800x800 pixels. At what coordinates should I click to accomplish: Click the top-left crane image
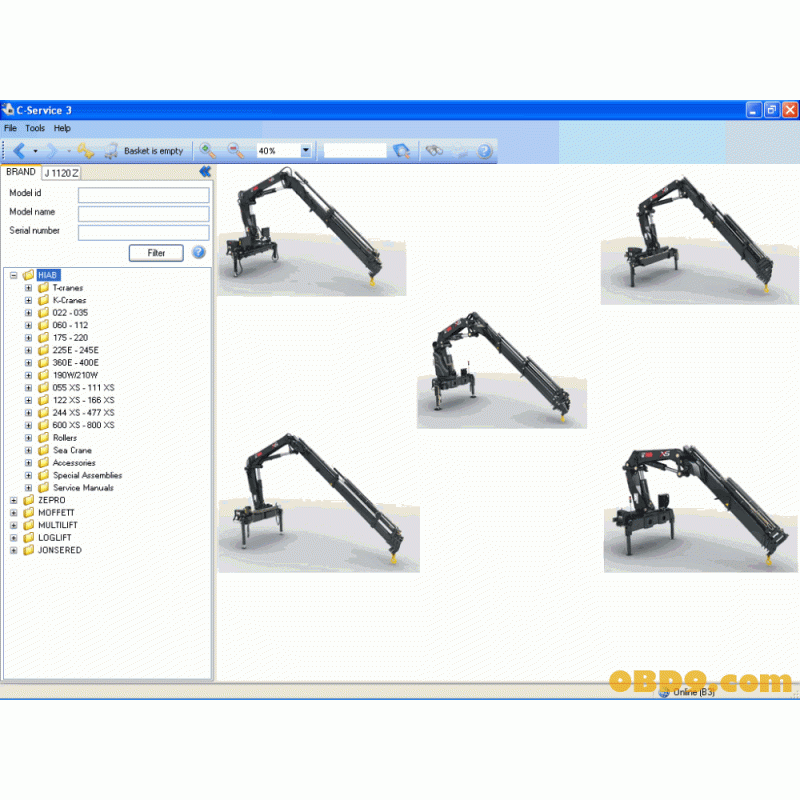(x=312, y=232)
